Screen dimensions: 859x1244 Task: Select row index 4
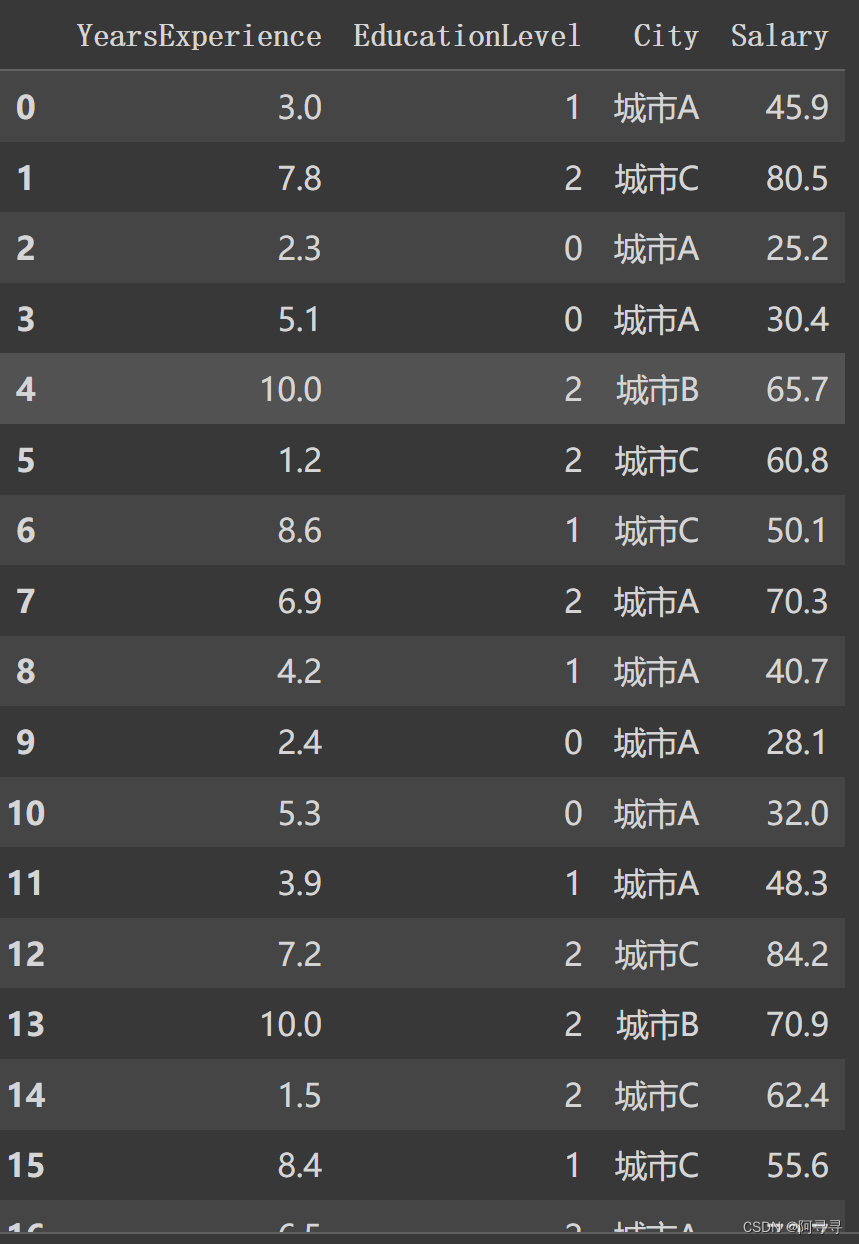click(x=26, y=389)
